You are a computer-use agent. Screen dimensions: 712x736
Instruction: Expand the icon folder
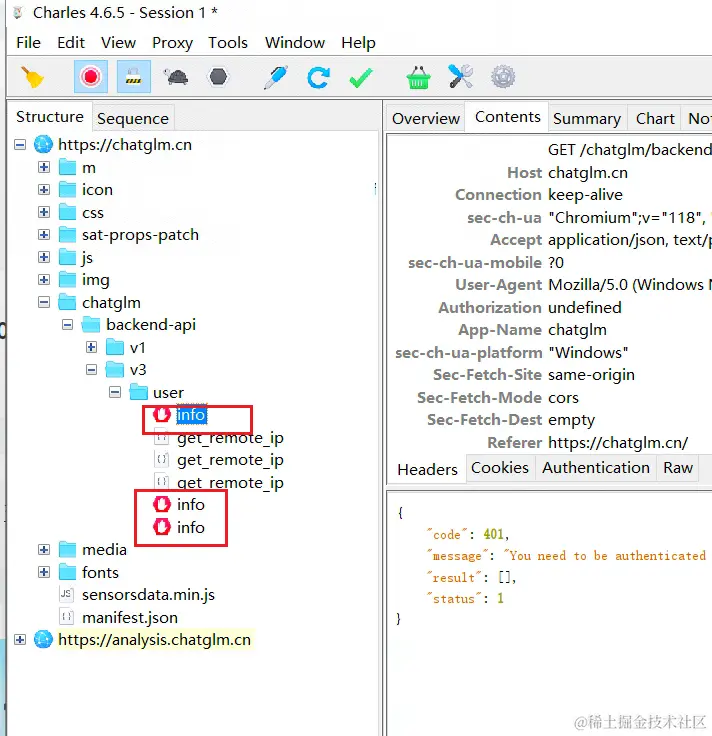coord(44,190)
